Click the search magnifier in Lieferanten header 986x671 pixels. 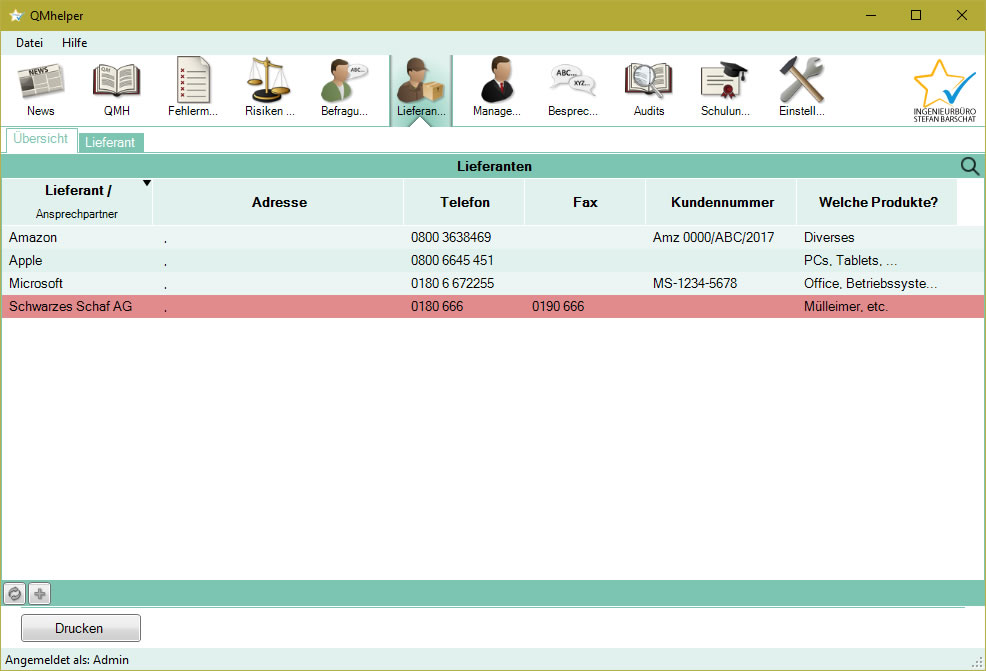click(969, 166)
